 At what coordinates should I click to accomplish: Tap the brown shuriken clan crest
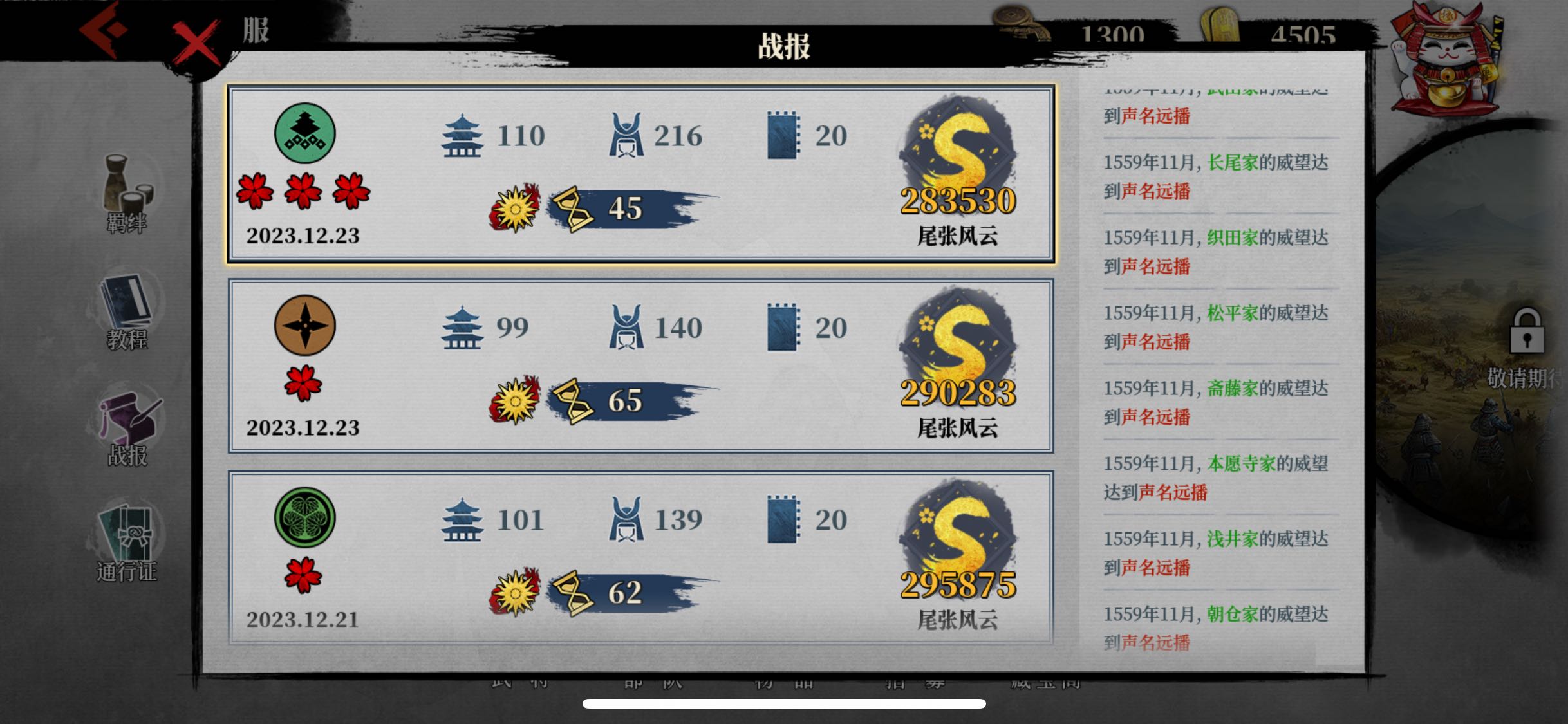304,325
